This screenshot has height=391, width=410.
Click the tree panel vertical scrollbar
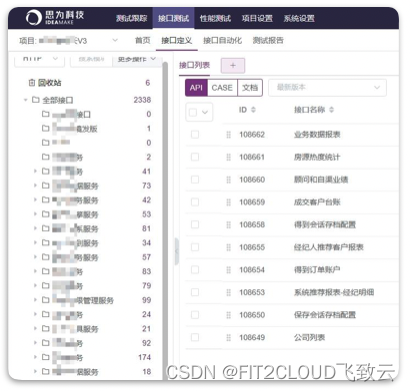tap(165, 220)
